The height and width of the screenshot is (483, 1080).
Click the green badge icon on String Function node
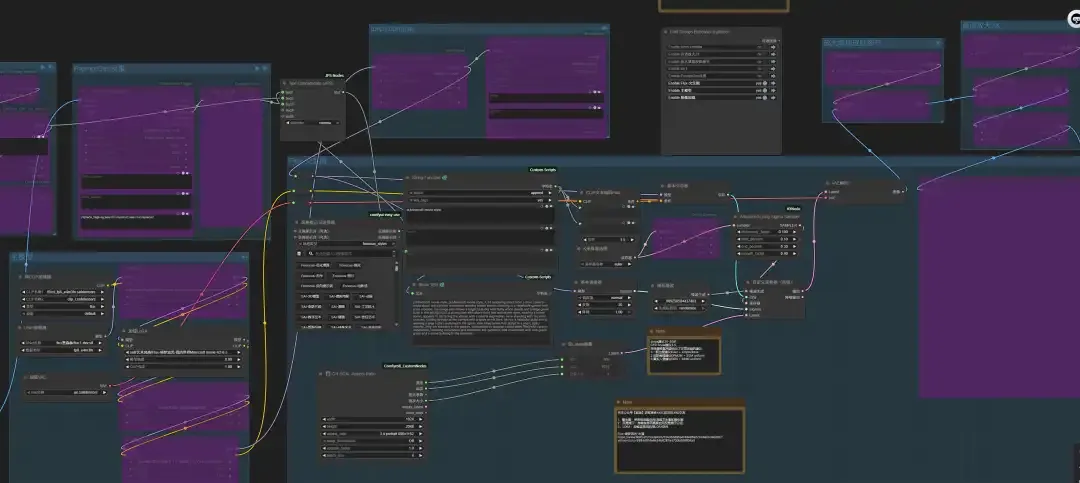tap(443, 178)
